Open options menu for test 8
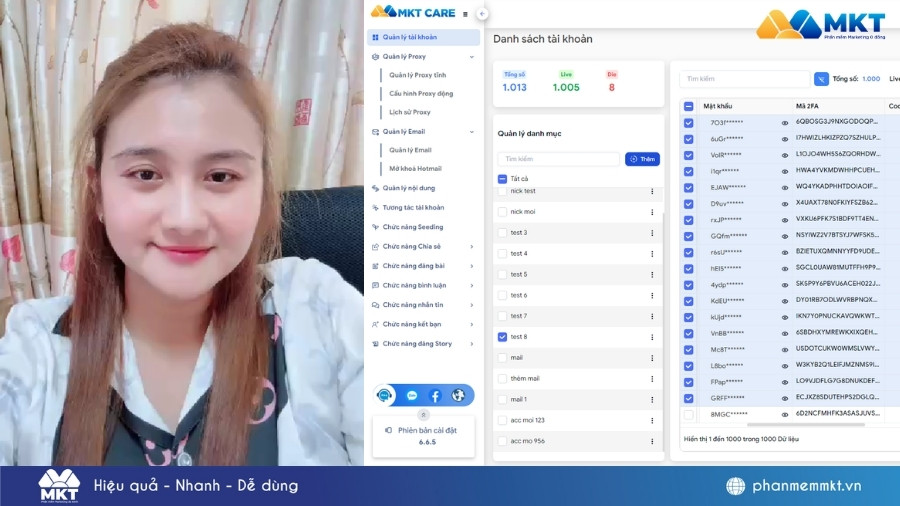 pos(652,337)
